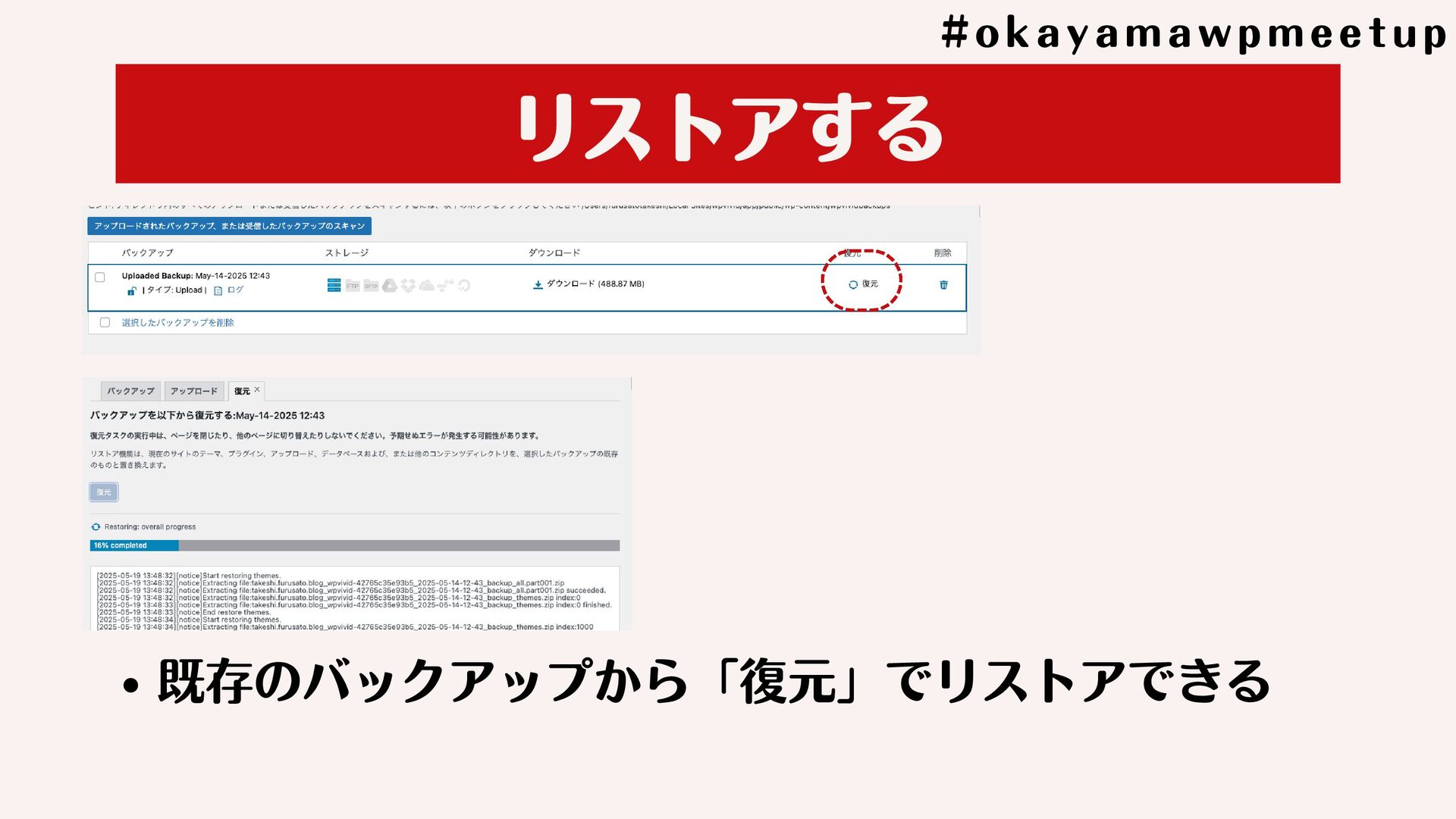Click the SFTP storage icon
The height and width of the screenshot is (819, 1456).
coord(371,286)
